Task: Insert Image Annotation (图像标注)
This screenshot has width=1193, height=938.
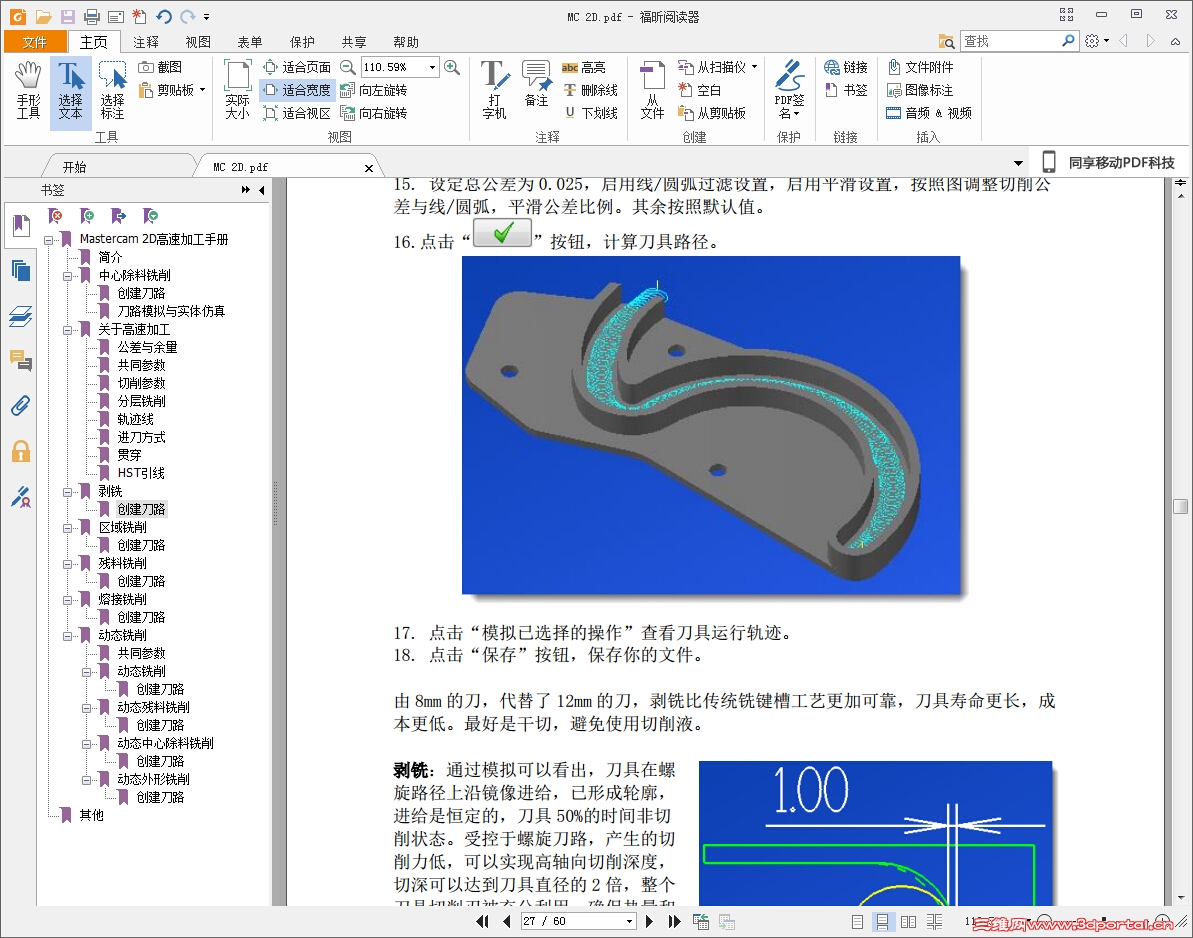Action: click(x=920, y=90)
